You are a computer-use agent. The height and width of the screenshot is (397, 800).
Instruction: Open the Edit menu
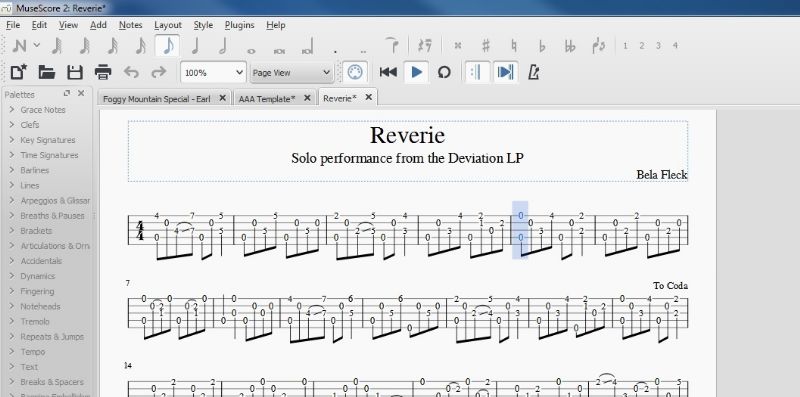pyautogui.click(x=39, y=25)
